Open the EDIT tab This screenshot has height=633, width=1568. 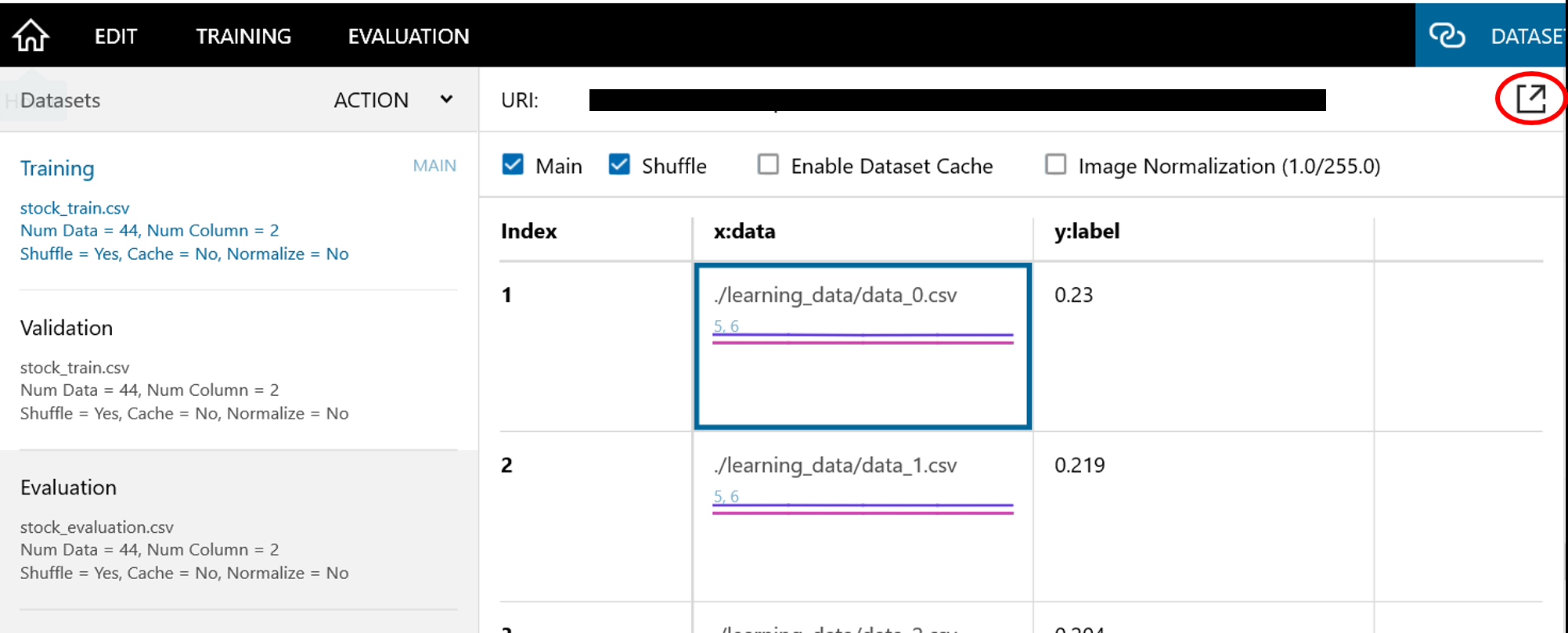[116, 36]
